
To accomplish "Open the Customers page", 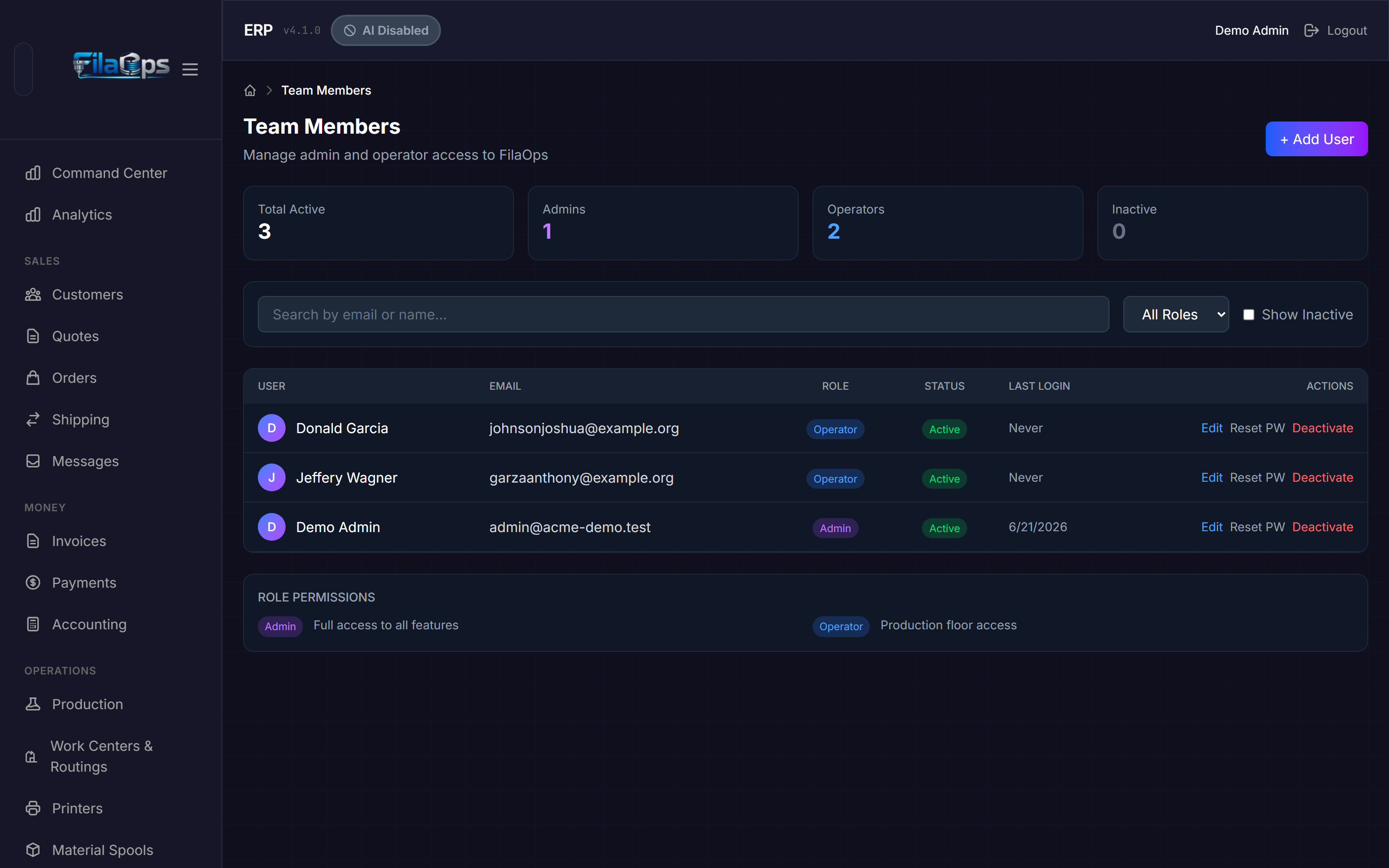I will click(111, 295).
